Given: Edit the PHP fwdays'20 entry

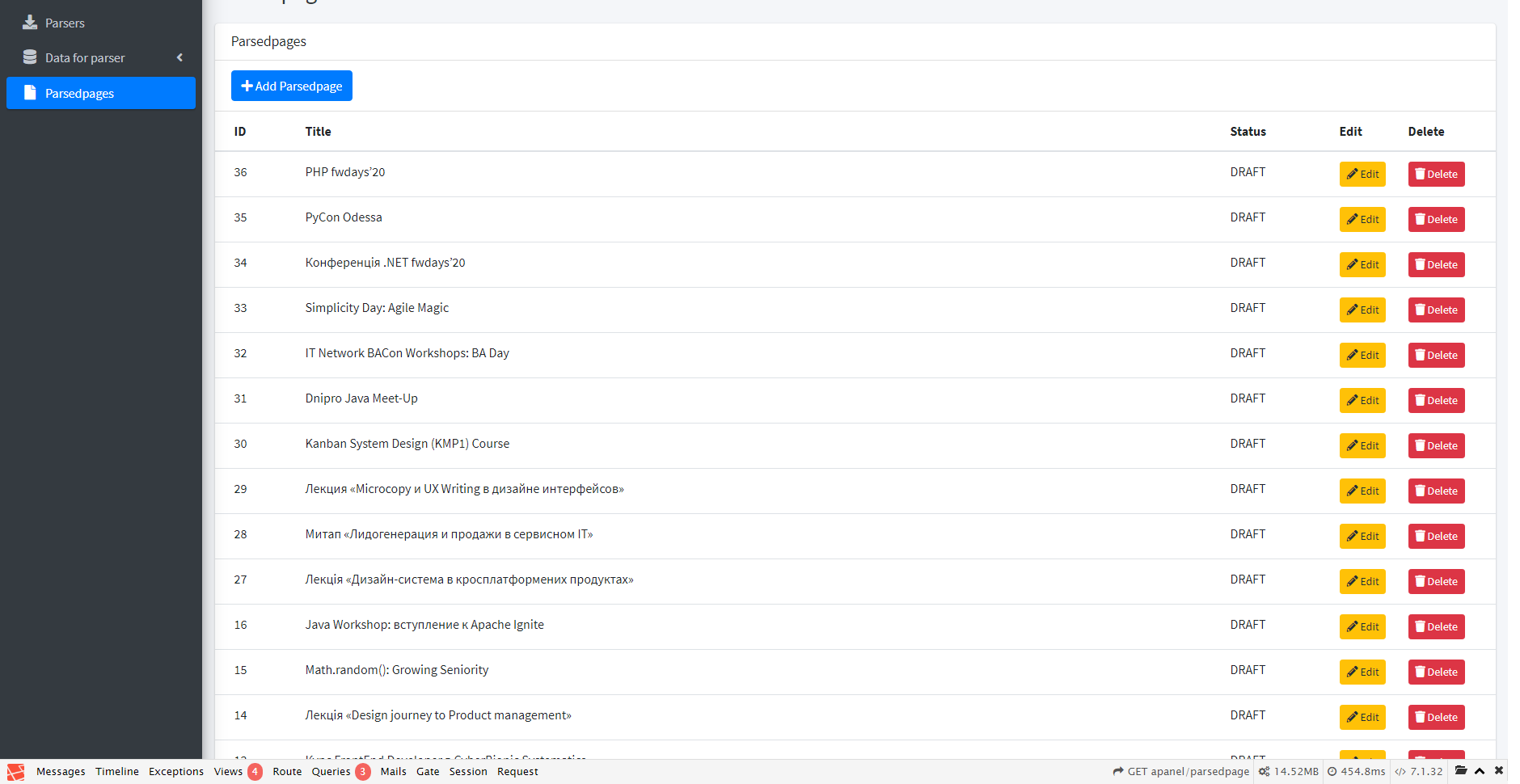Looking at the screenshot, I should point(1362,175).
